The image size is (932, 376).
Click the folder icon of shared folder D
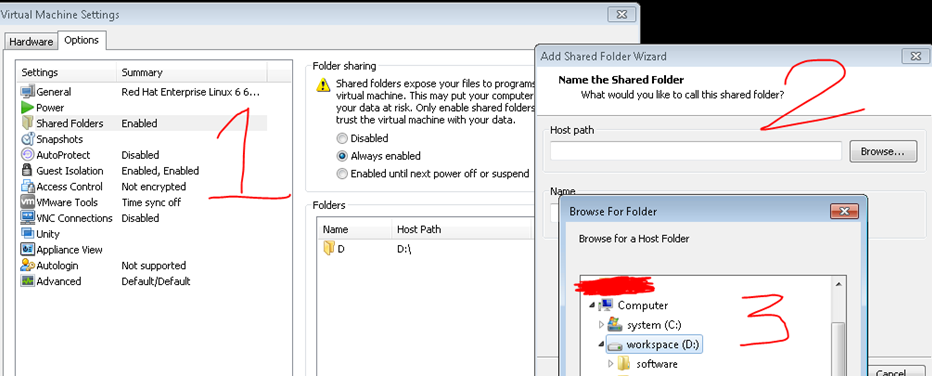point(329,249)
